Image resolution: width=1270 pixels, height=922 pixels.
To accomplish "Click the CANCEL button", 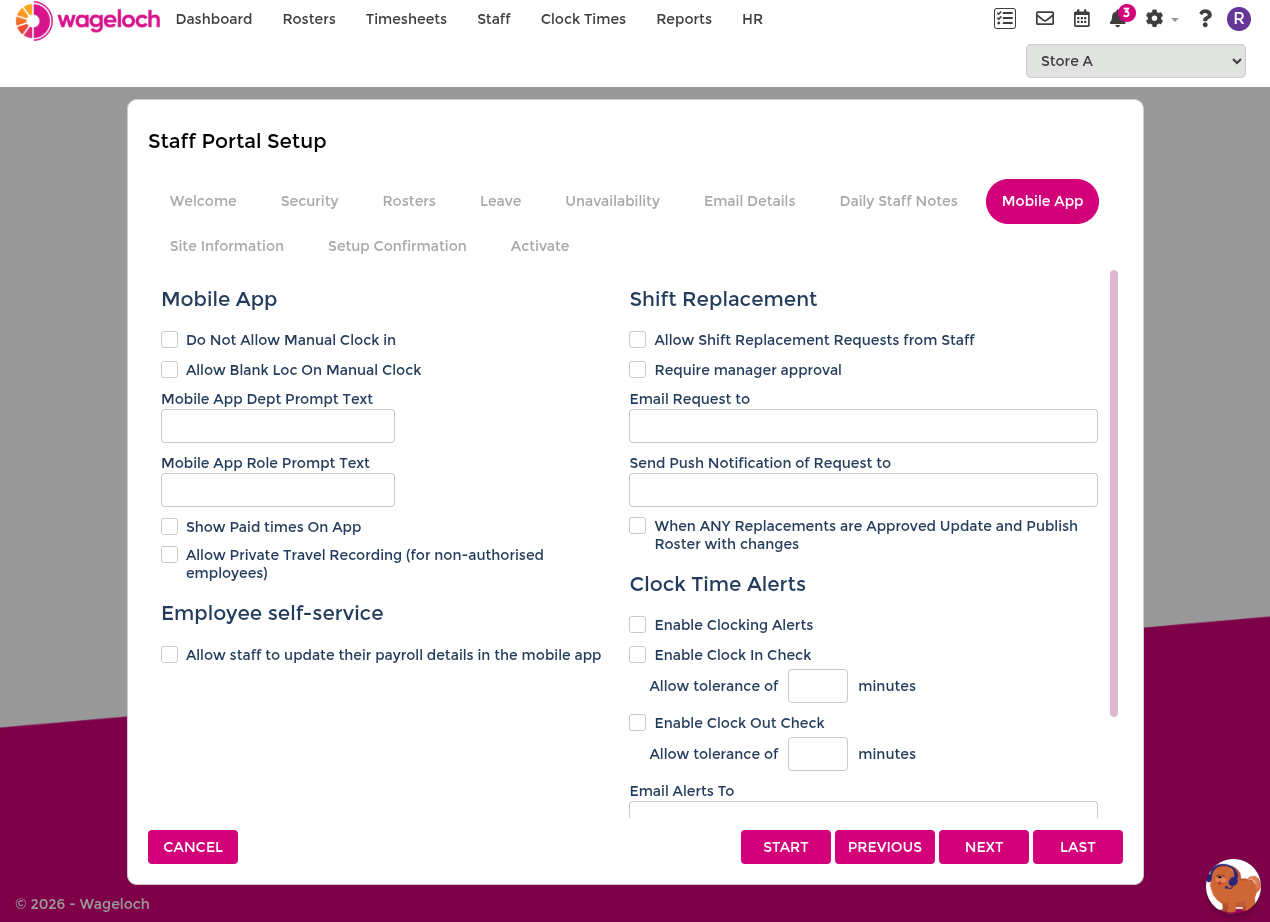I will point(193,847).
